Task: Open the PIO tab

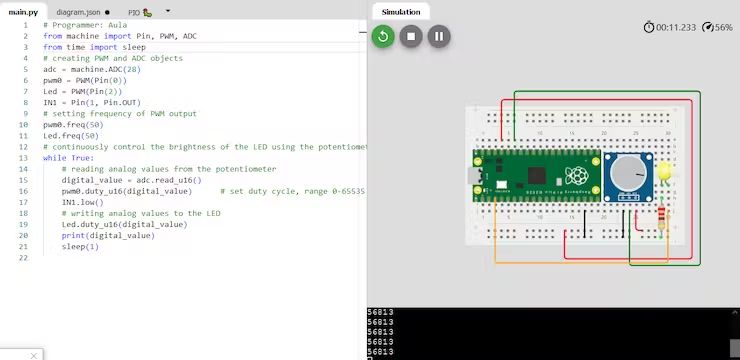Action: 140,13
